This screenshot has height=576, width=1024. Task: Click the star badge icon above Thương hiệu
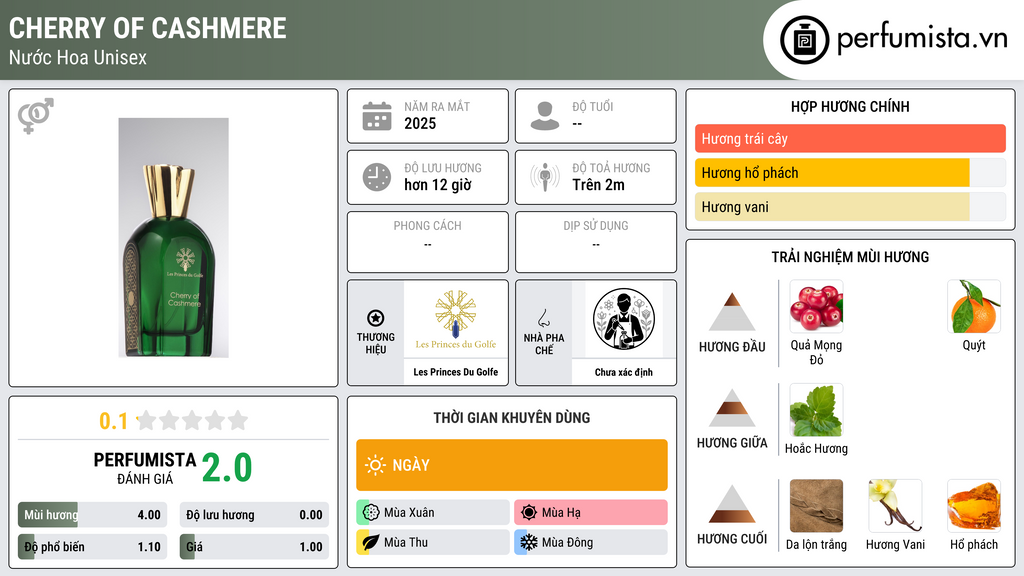(x=376, y=318)
